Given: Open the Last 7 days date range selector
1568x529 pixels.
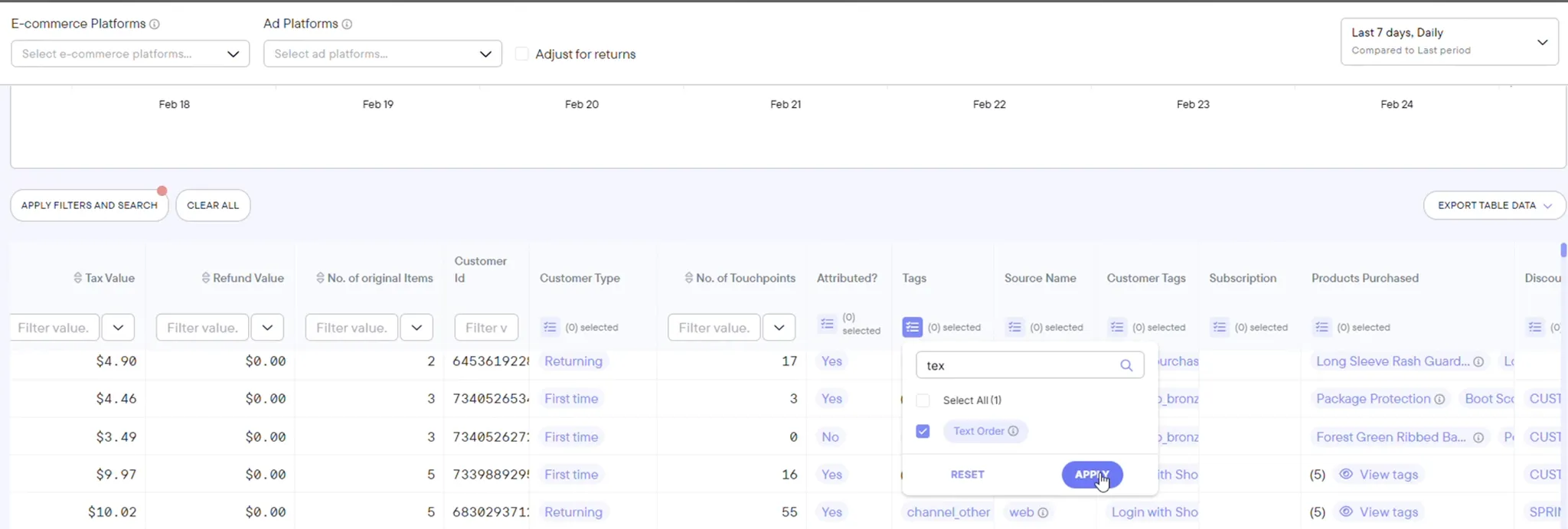Looking at the screenshot, I should click(x=1449, y=42).
